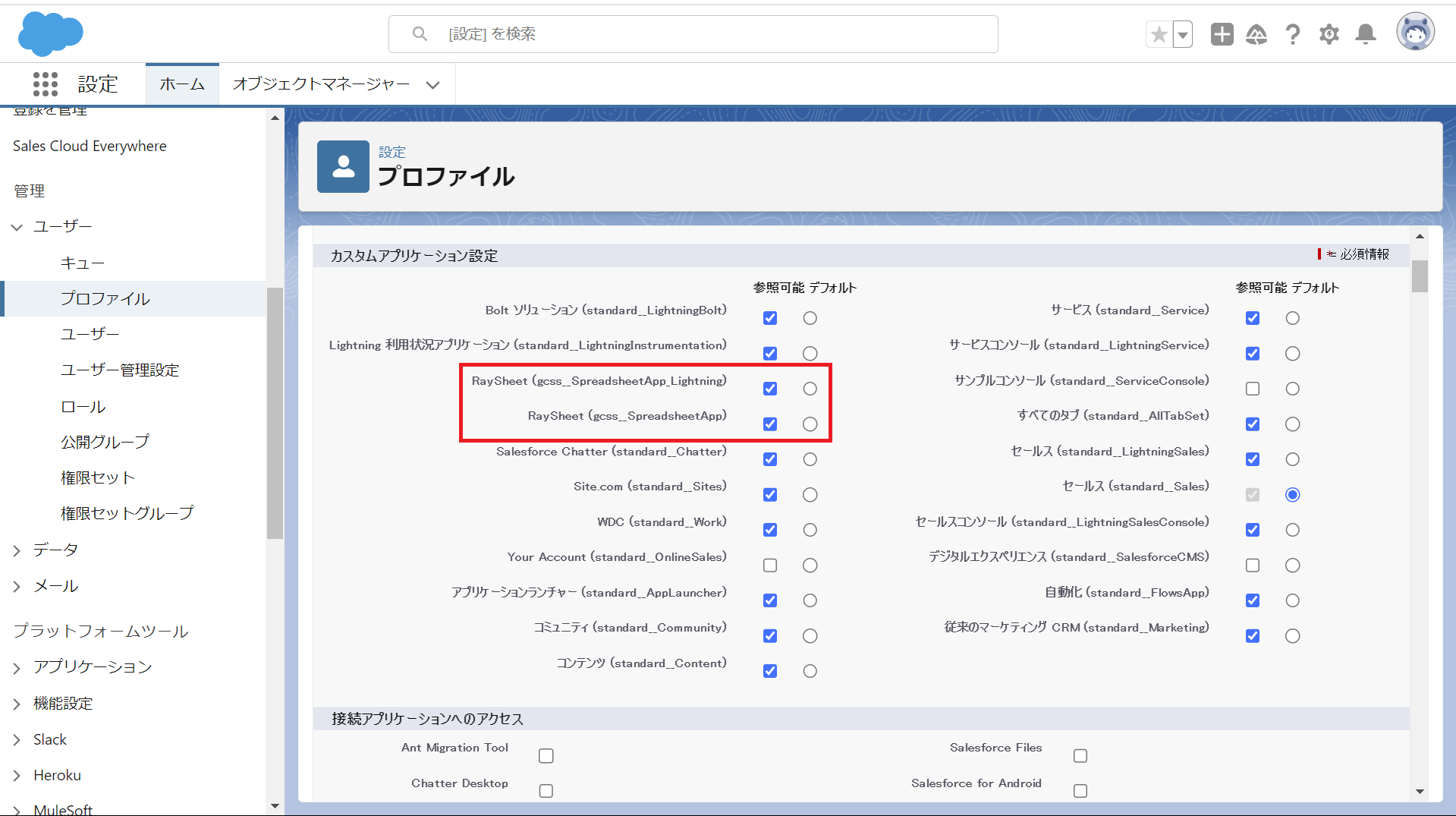
Task: Uncheck visible for Bolt ソリューション
Action: coord(770,318)
